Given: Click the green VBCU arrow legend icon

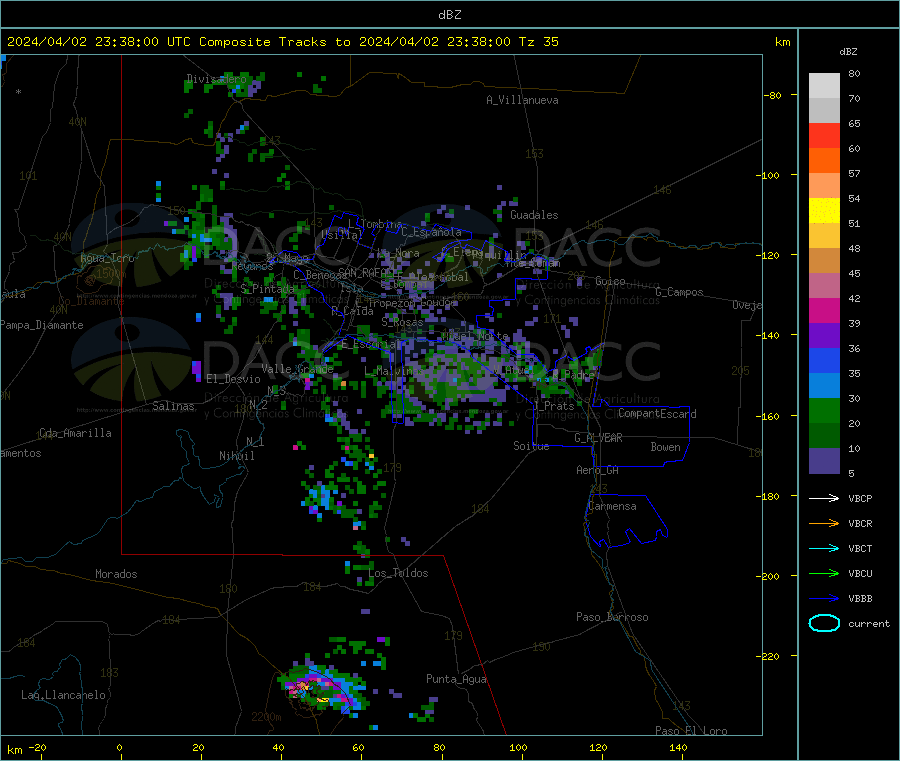Looking at the screenshot, I should point(824,573).
